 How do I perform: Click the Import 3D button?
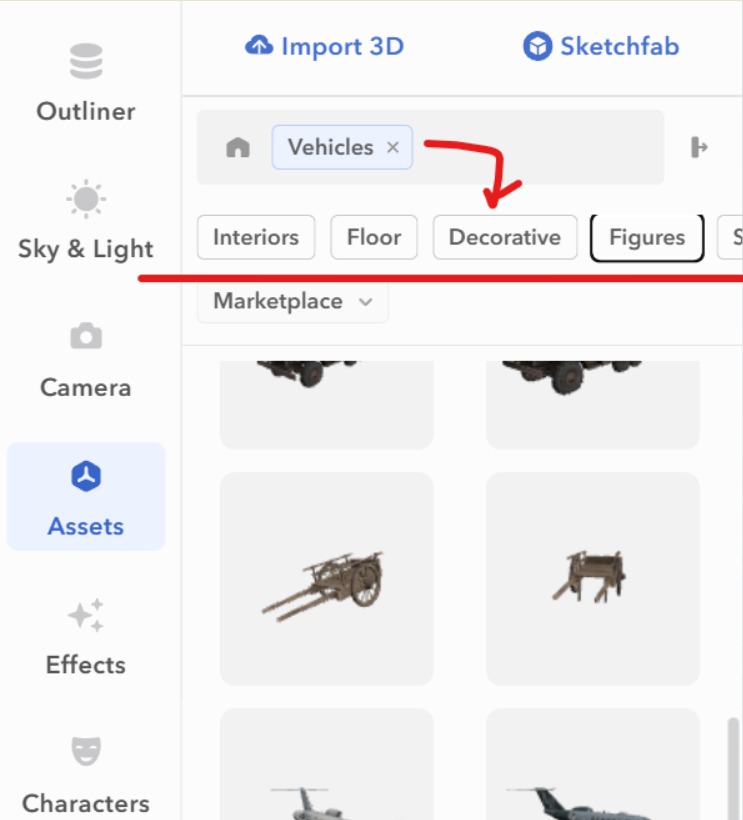tap(325, 47)
